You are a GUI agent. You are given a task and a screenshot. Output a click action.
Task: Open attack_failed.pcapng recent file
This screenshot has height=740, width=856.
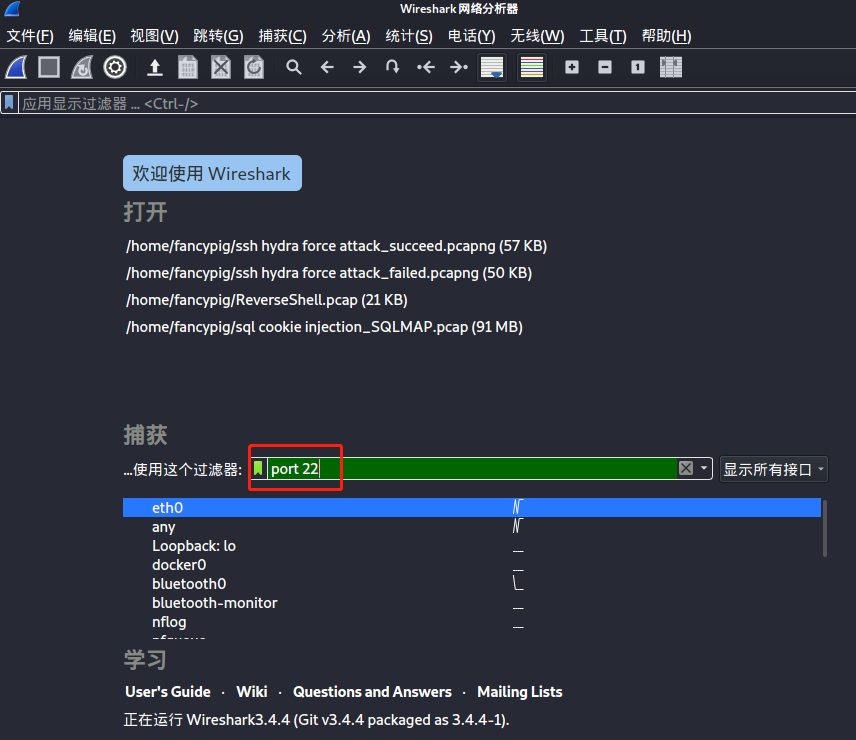point(329,273)
